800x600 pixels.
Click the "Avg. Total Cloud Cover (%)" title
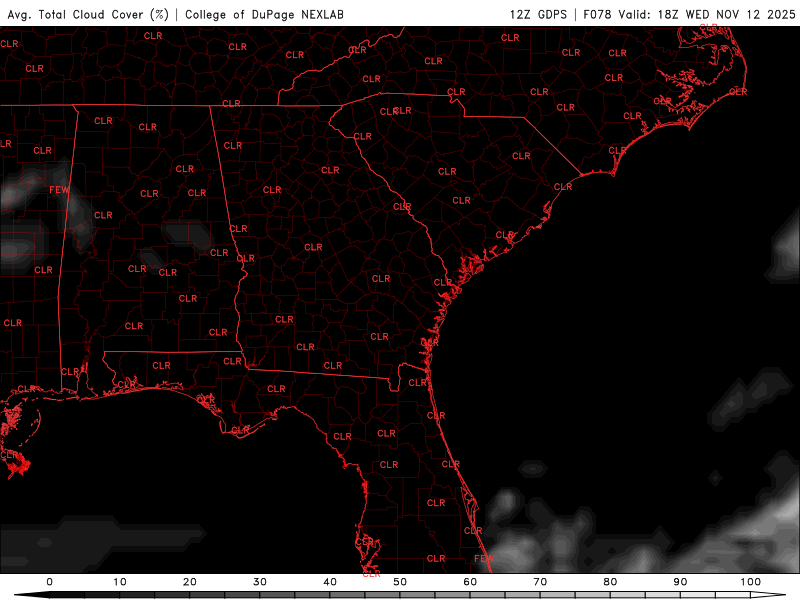pos(88,14)
